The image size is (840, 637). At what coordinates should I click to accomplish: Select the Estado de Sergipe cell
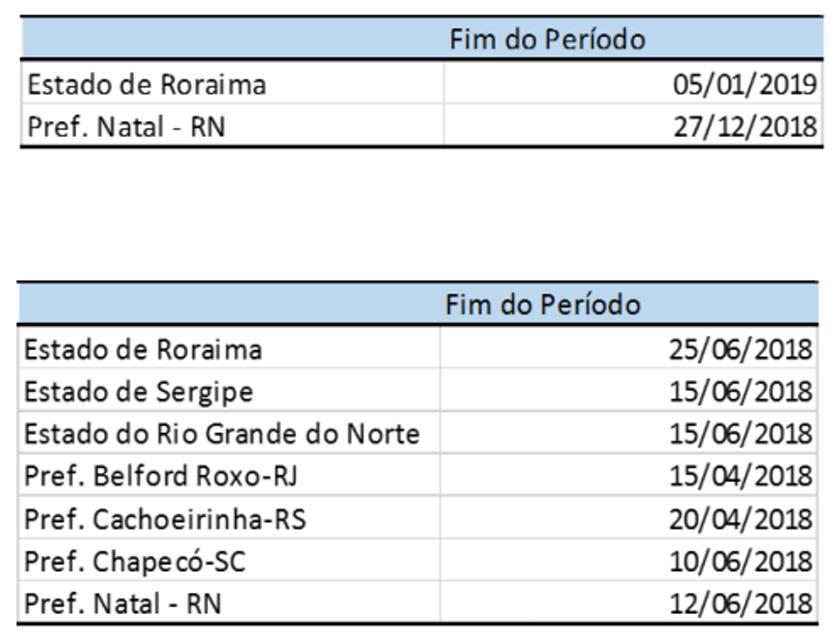click(x=139, y=391)
